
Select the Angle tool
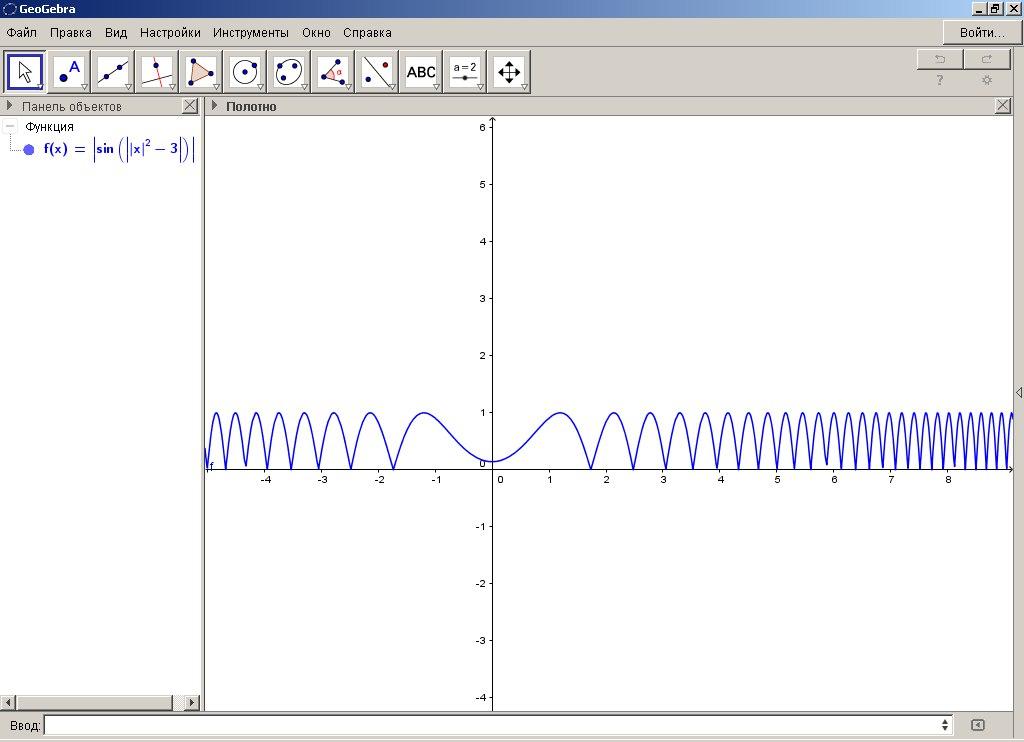coord(333,71)
